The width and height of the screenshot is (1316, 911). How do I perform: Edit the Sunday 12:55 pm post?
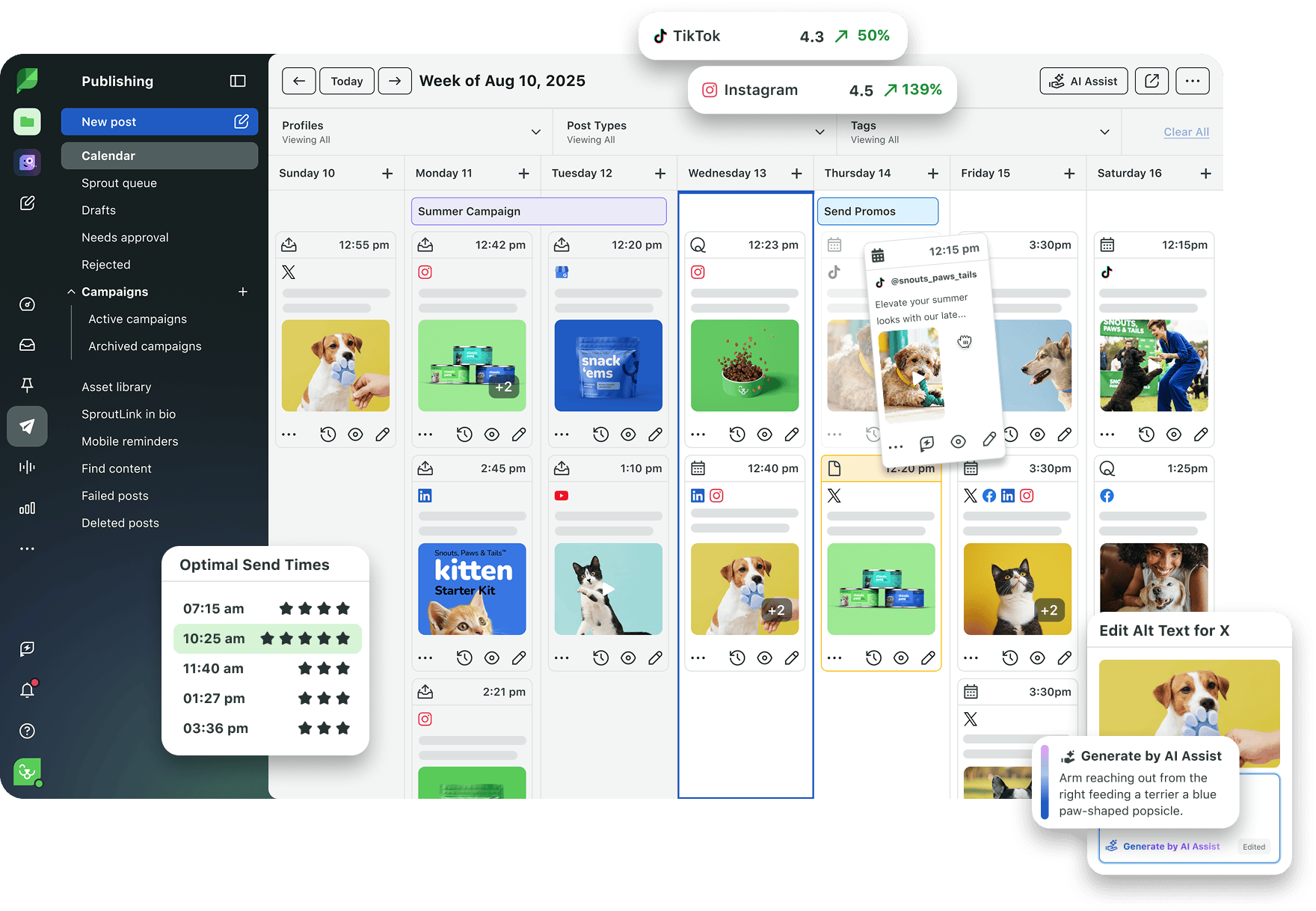(x=382, y=435)
